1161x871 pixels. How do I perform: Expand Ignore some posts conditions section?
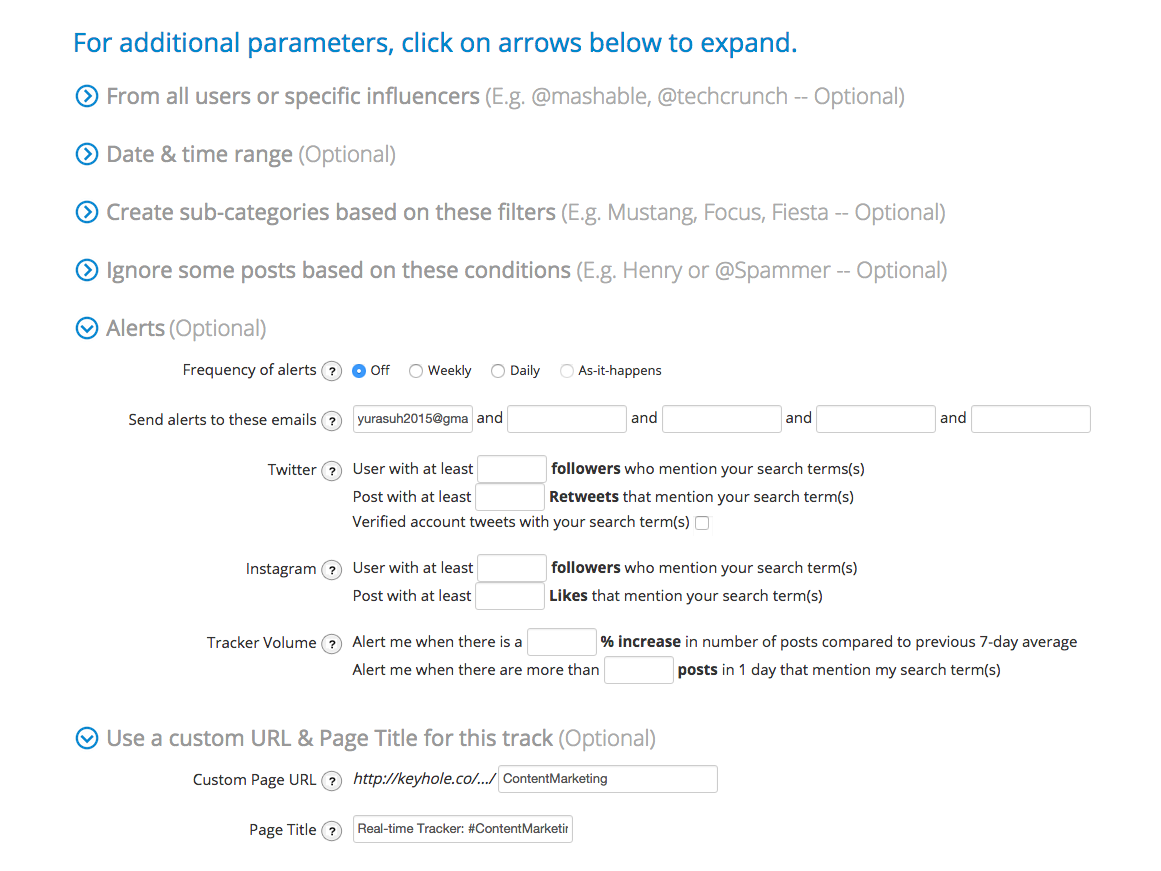coord(87,270)
